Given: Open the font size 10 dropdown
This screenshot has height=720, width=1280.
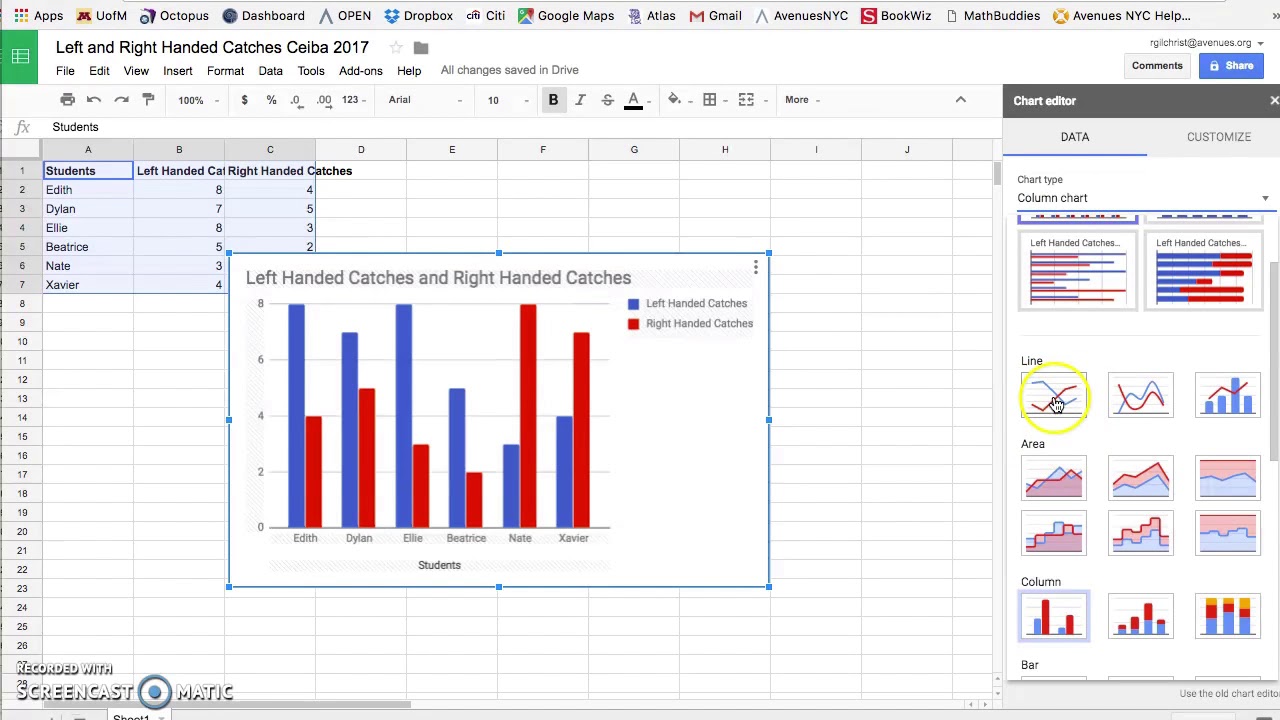Looking at the screenshot, I should (507, 100).
